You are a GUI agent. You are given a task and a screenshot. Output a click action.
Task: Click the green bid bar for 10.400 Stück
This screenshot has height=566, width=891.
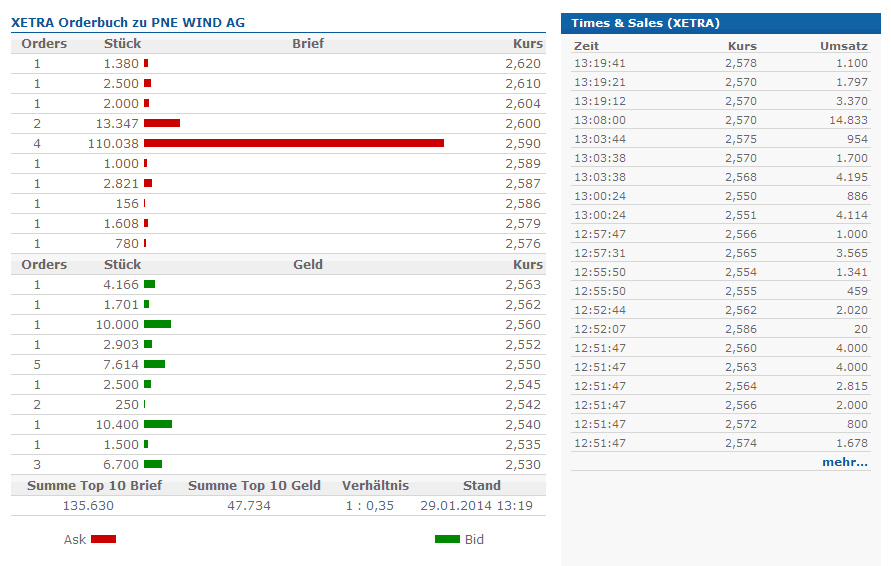click(x=158, y=424)
